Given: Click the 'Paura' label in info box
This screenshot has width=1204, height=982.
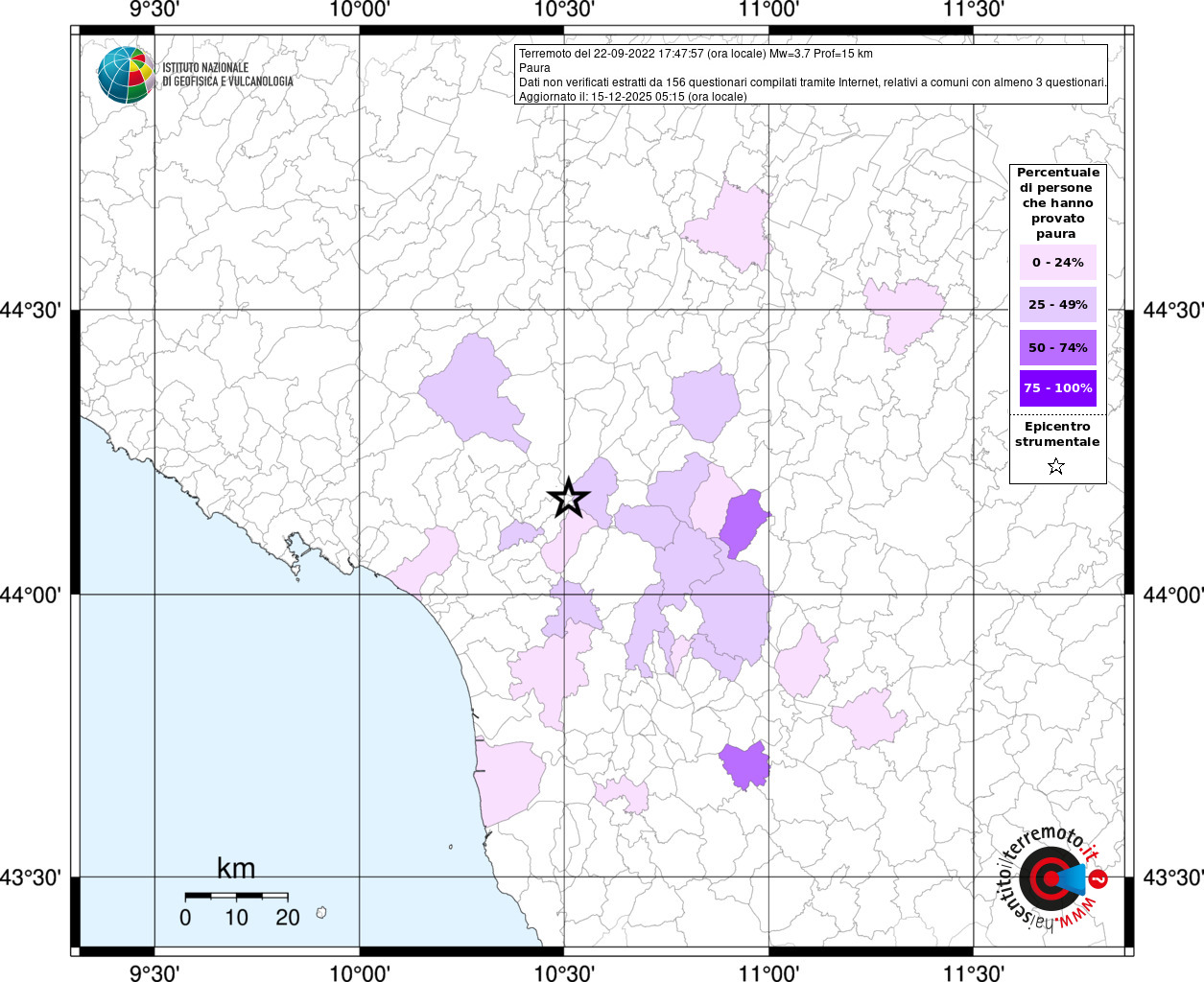Looking at the screenshot, I should click(x=534, y=68).
